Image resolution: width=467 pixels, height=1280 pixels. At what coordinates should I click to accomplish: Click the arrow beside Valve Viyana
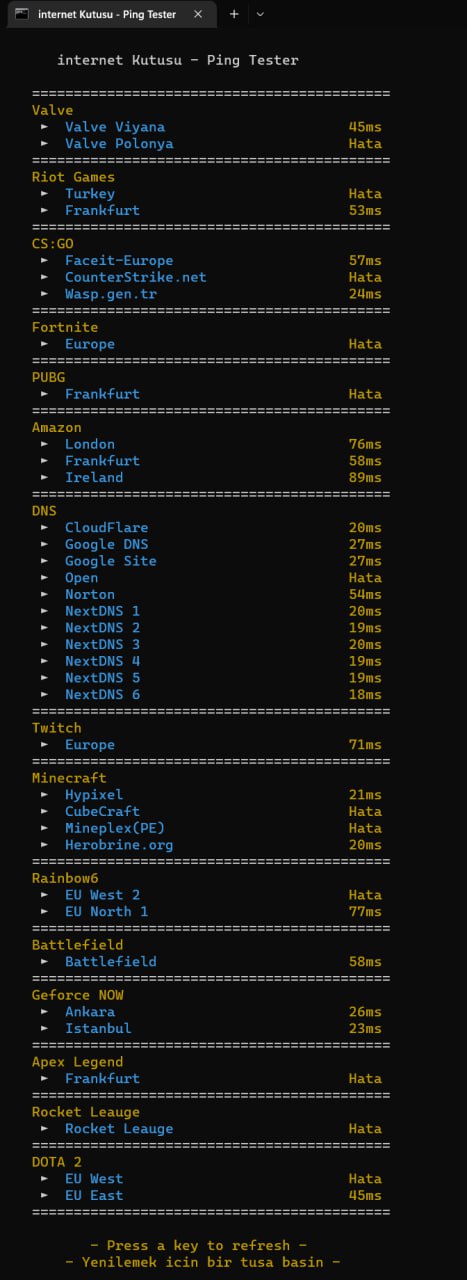tap(45, 128)
